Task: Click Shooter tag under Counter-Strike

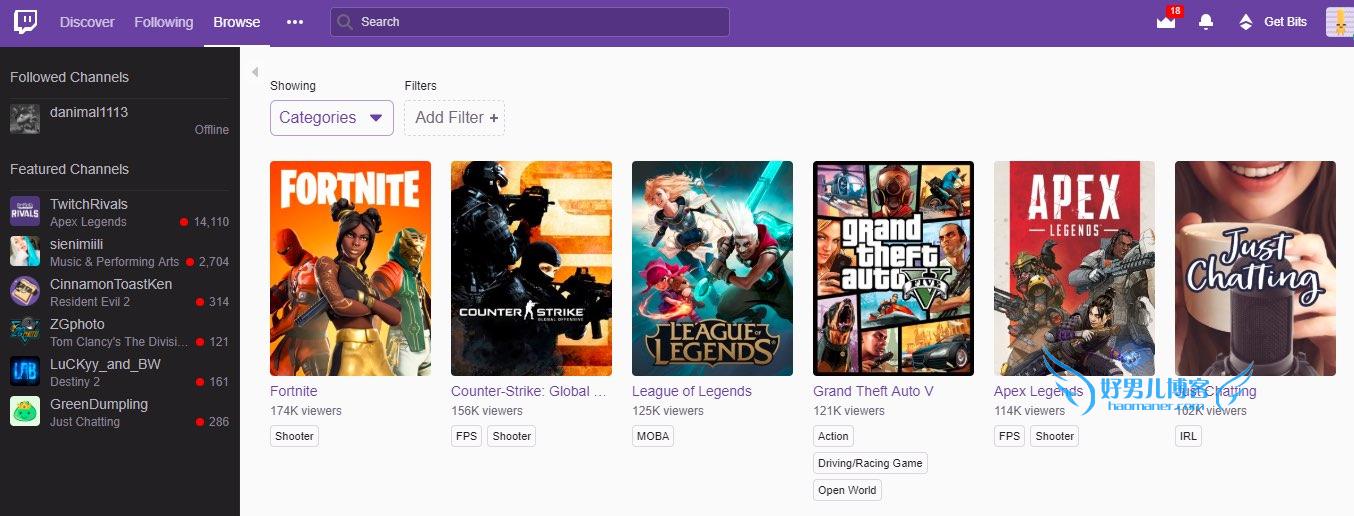Action: click(x=512, y=436)
